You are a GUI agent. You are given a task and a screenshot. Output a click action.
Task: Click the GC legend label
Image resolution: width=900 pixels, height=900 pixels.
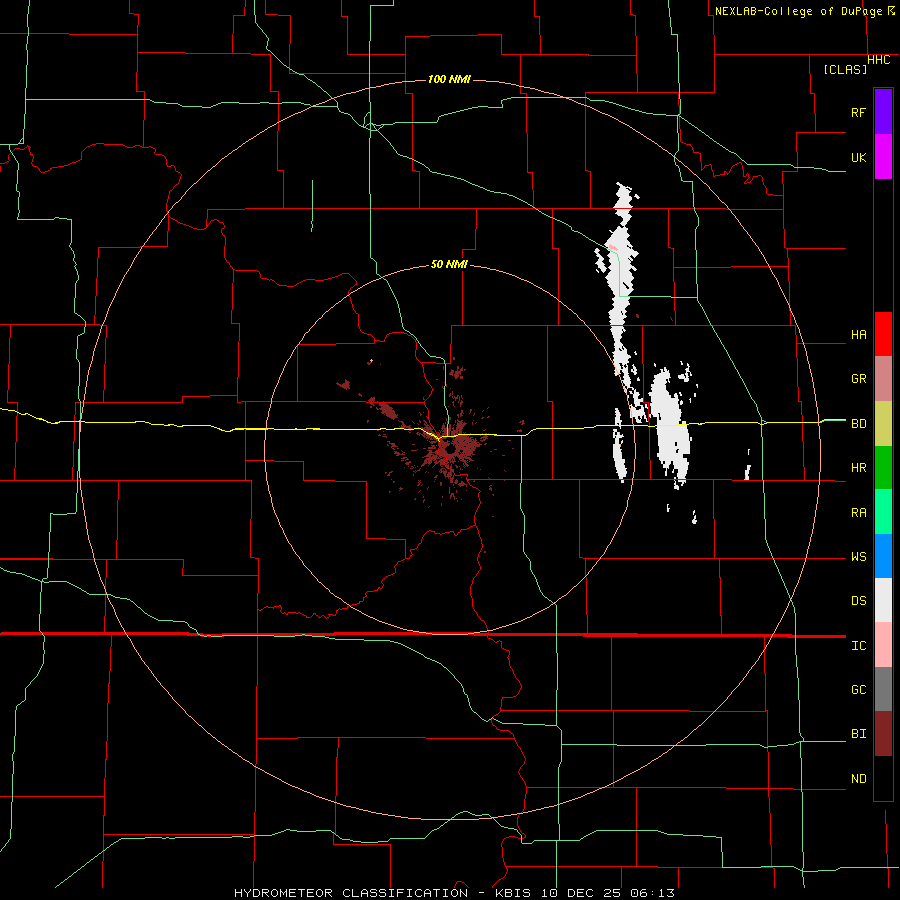coord(858,690)
